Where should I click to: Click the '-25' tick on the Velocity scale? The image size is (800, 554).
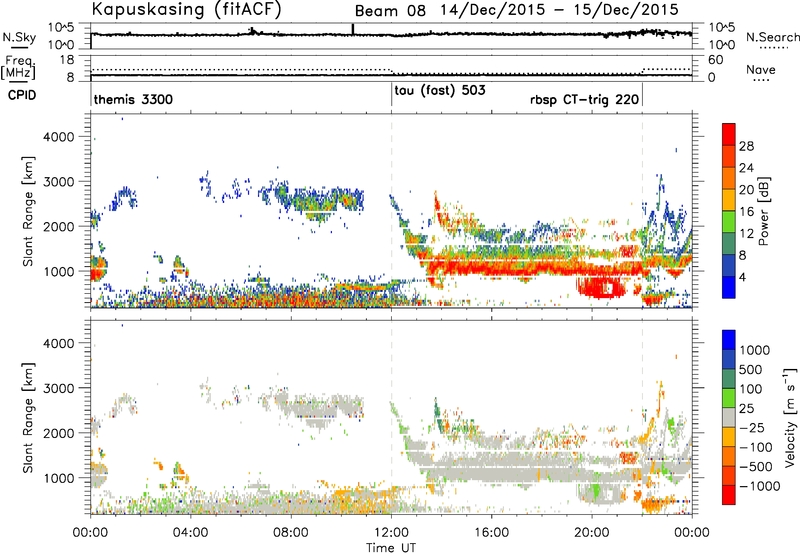[752, 427]
